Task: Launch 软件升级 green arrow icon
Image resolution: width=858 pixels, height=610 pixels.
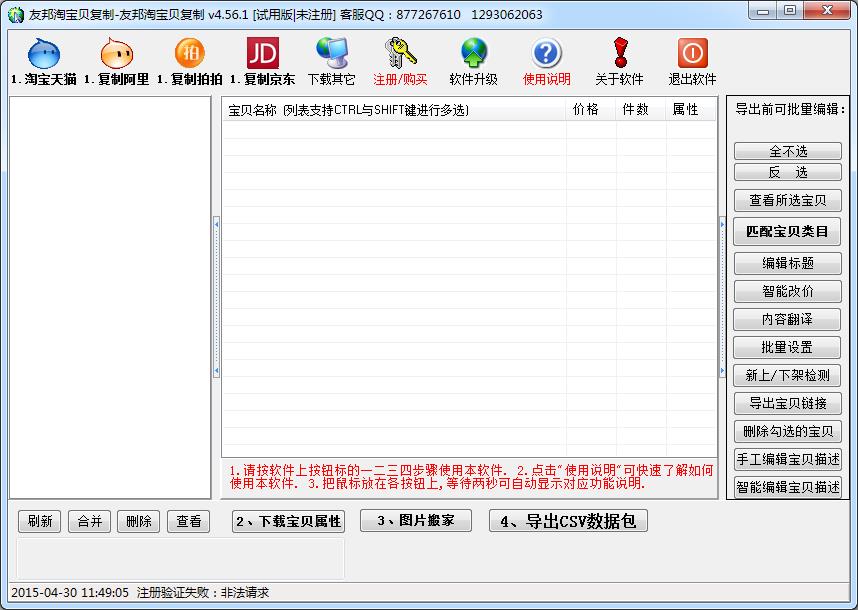Action: click(x=473, y=54)
